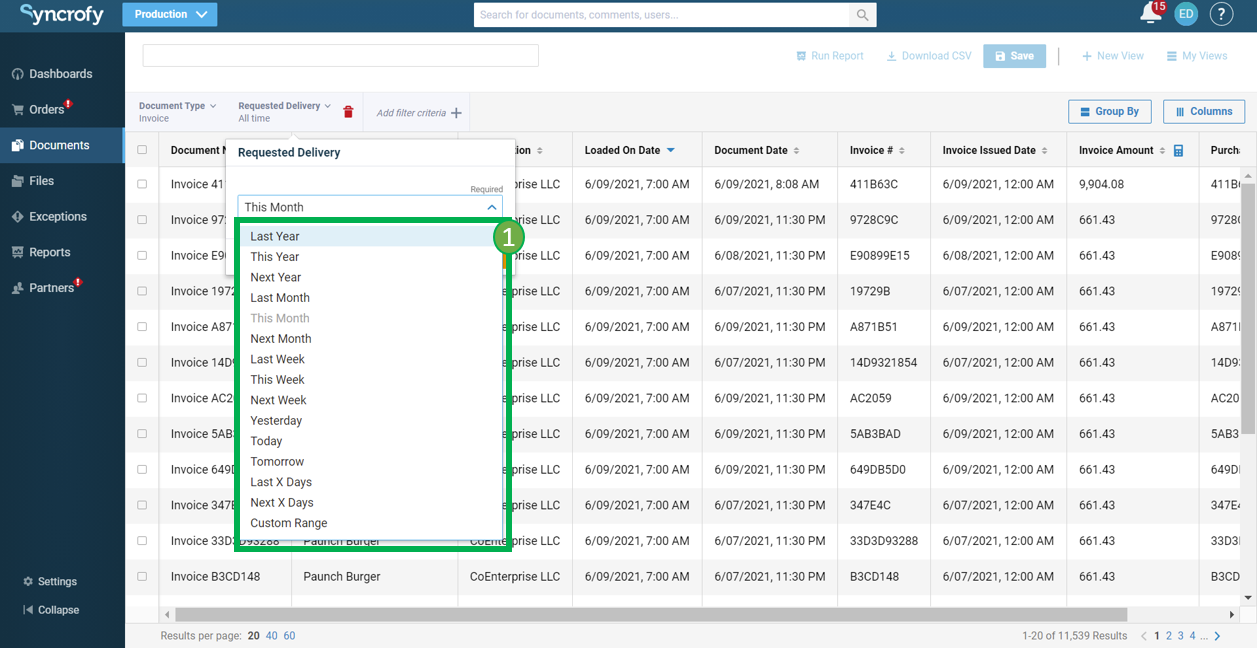
Task: Click the search magnifier icon
Action: (862, 15)
